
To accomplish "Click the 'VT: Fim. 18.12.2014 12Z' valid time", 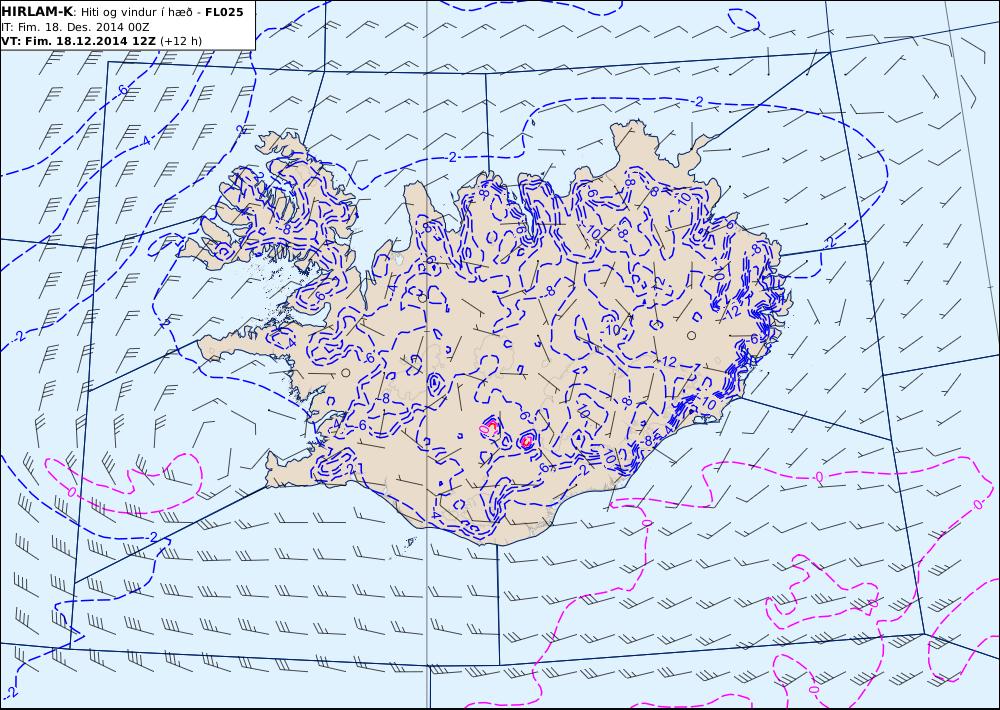I will click(x=78, y=41).
